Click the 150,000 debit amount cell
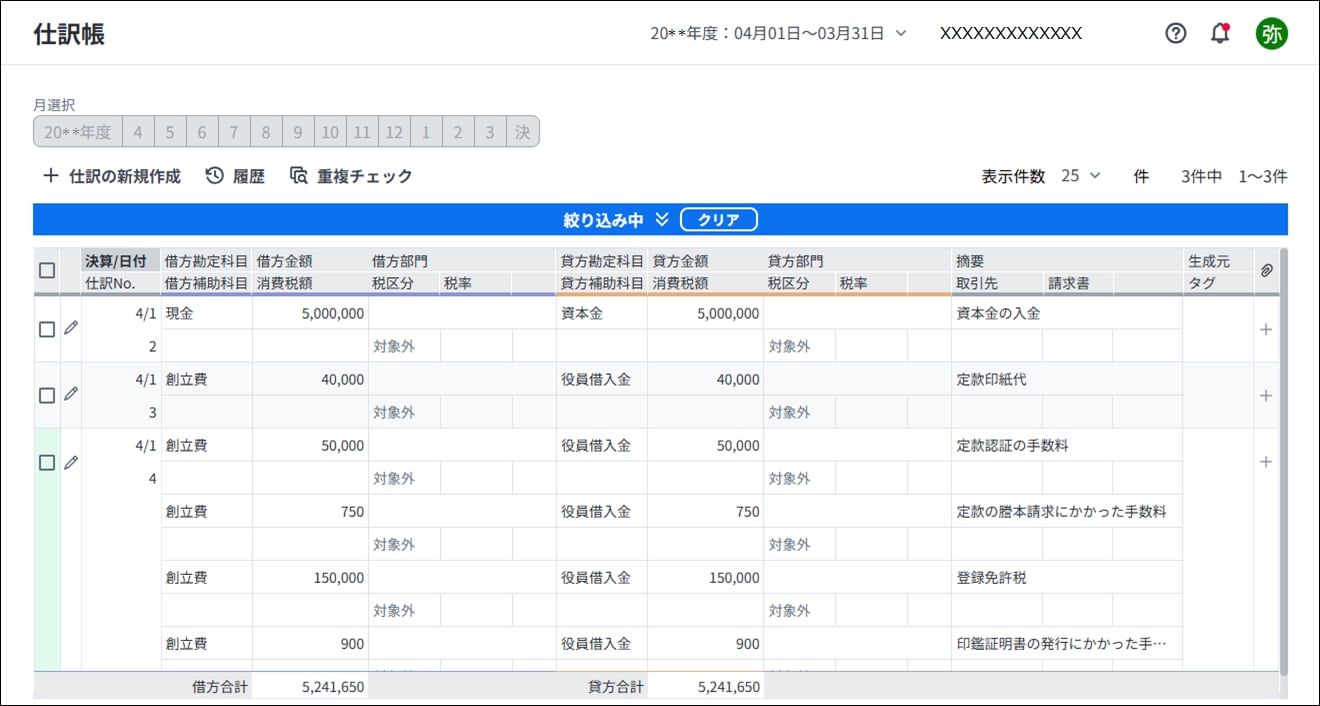 (310, 578)
